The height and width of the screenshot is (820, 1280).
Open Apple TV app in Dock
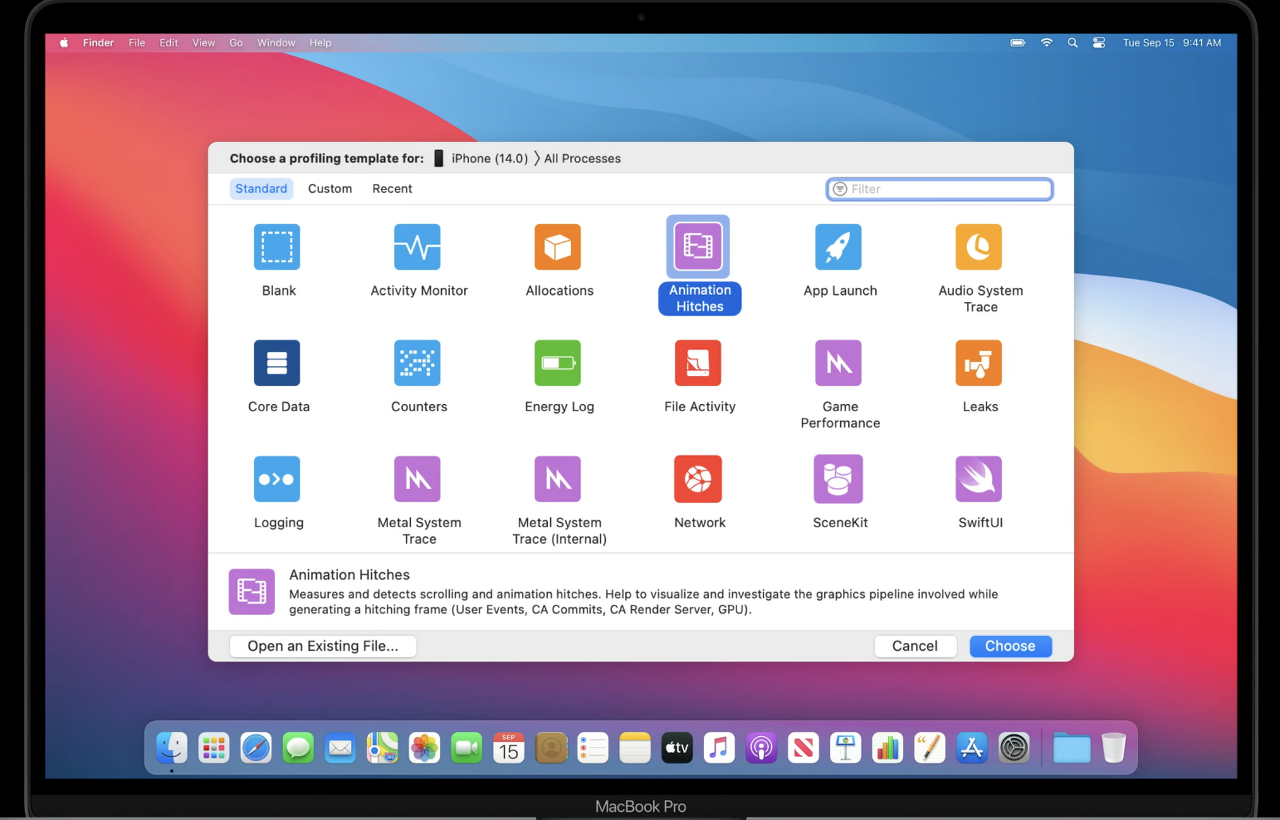click(677, 747)
